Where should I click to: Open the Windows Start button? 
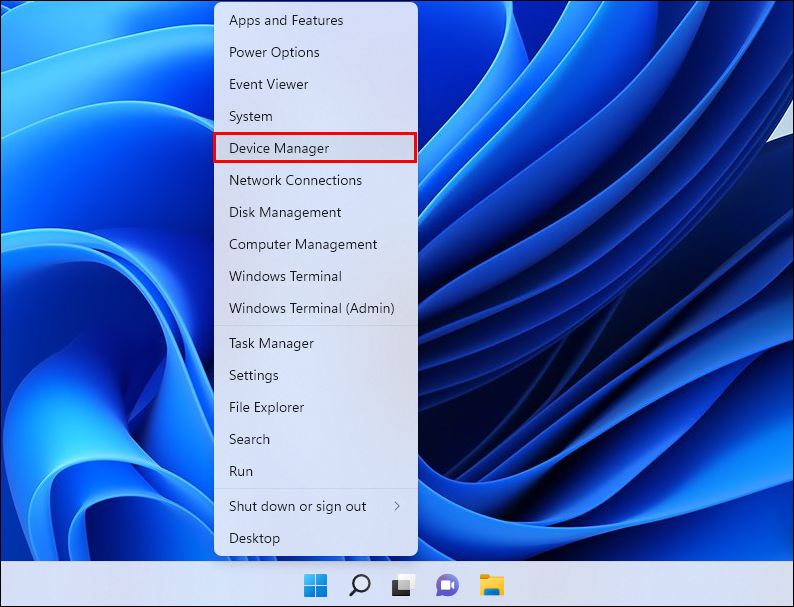[315, 585]
